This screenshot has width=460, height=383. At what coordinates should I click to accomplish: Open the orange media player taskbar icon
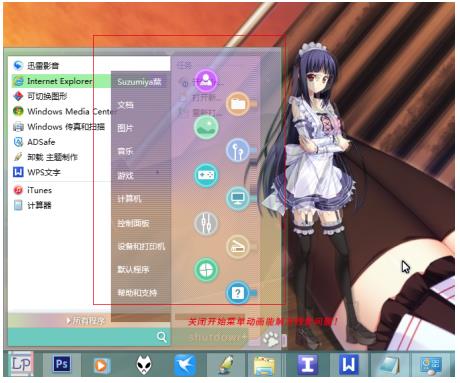pos(101,365)
